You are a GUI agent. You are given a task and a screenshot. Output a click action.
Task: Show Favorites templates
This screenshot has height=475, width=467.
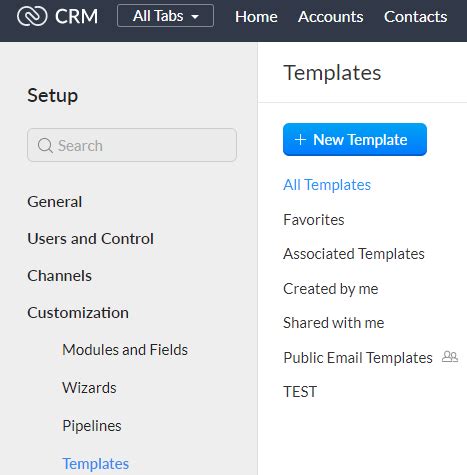(314, 220)
